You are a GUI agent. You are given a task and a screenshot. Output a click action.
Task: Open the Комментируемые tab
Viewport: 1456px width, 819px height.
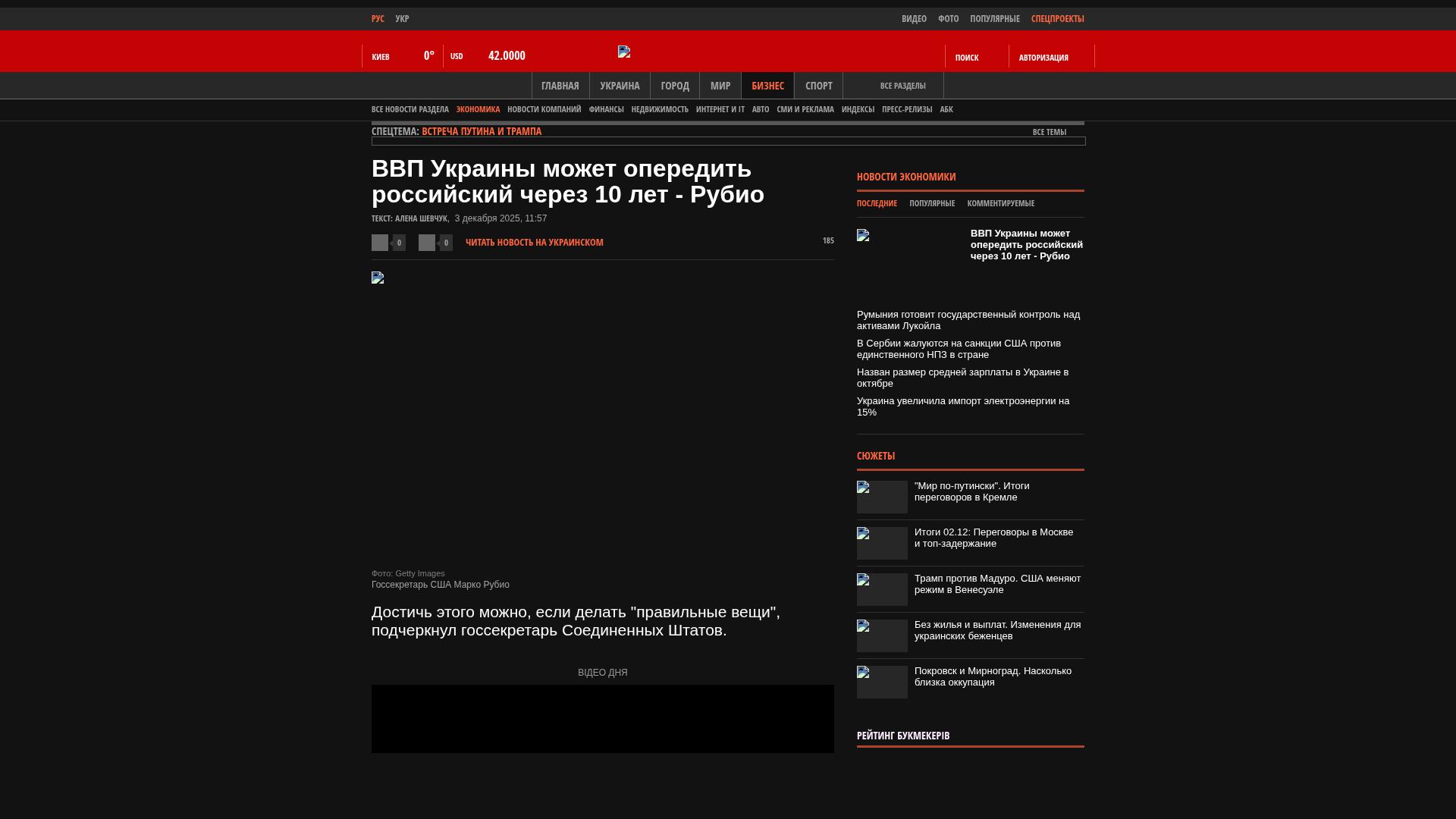(x=1000, y=203)
